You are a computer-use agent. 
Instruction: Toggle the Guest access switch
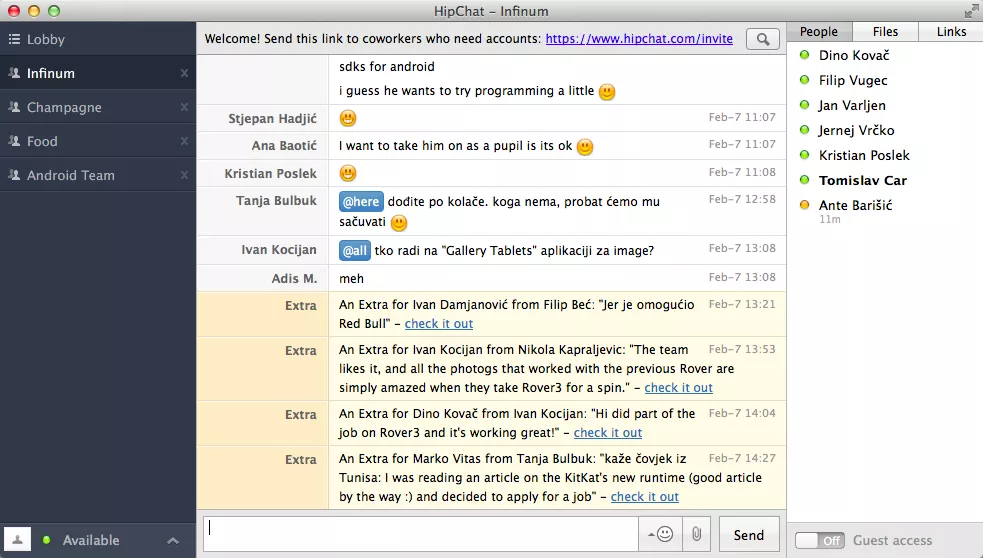[819, 540]
